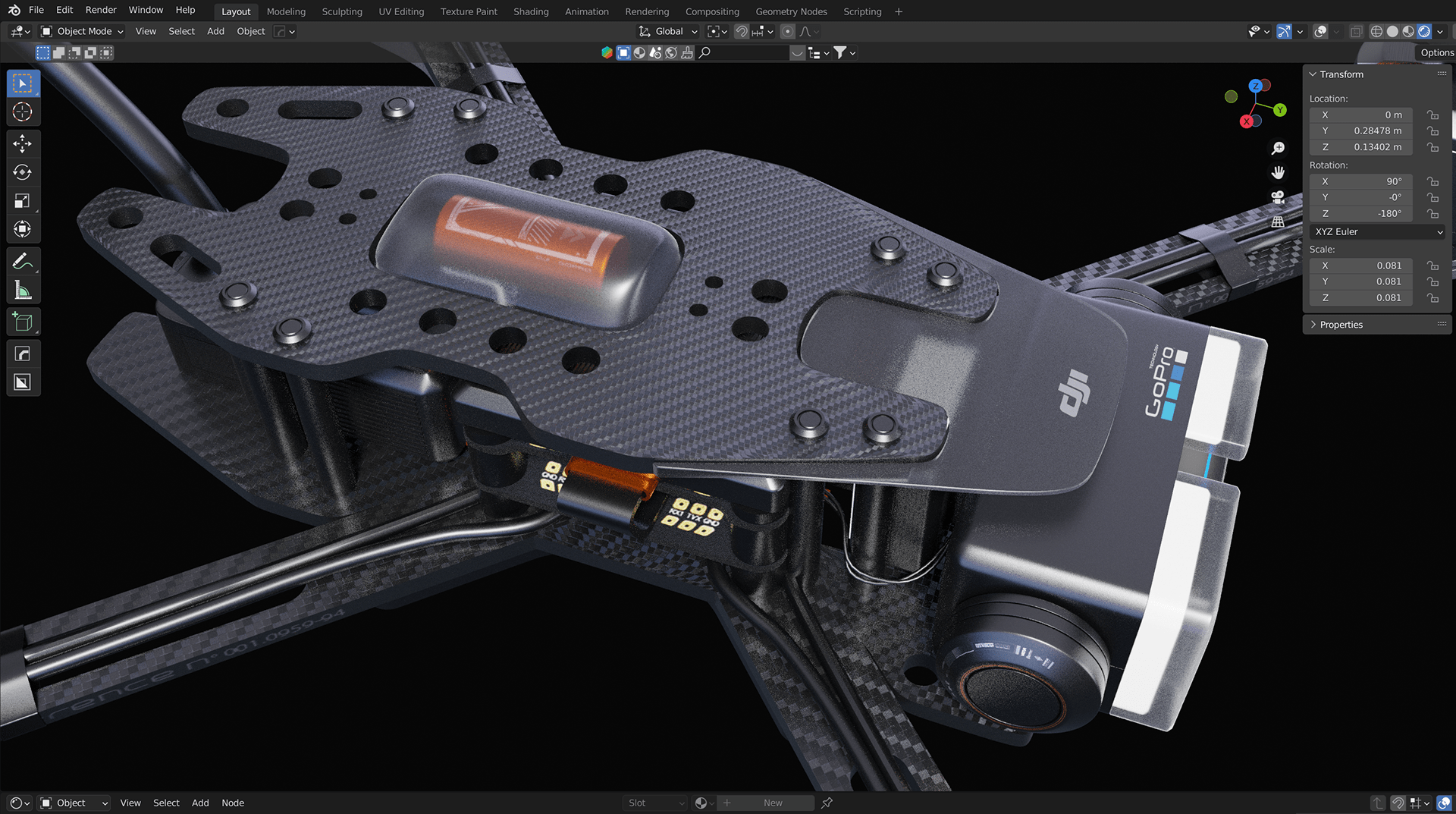Click the New material button
1456x814 pixels.
(772, 803)
